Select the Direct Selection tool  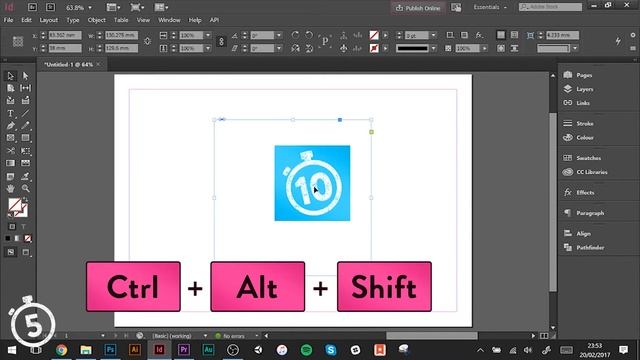point(25,76)
